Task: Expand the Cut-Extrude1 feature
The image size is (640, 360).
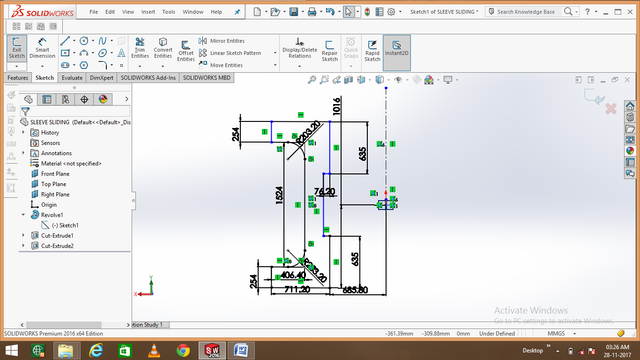Action: (23, 236)
